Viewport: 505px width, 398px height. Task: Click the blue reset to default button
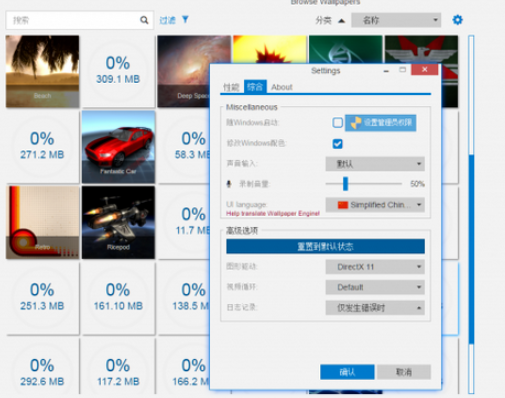click(325, 246)
